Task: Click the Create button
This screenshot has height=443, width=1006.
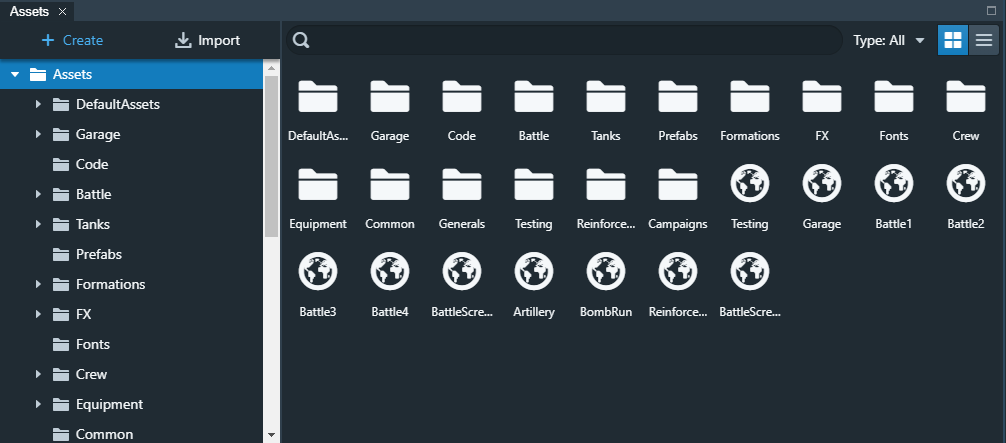Action: (x=72, y=40)
